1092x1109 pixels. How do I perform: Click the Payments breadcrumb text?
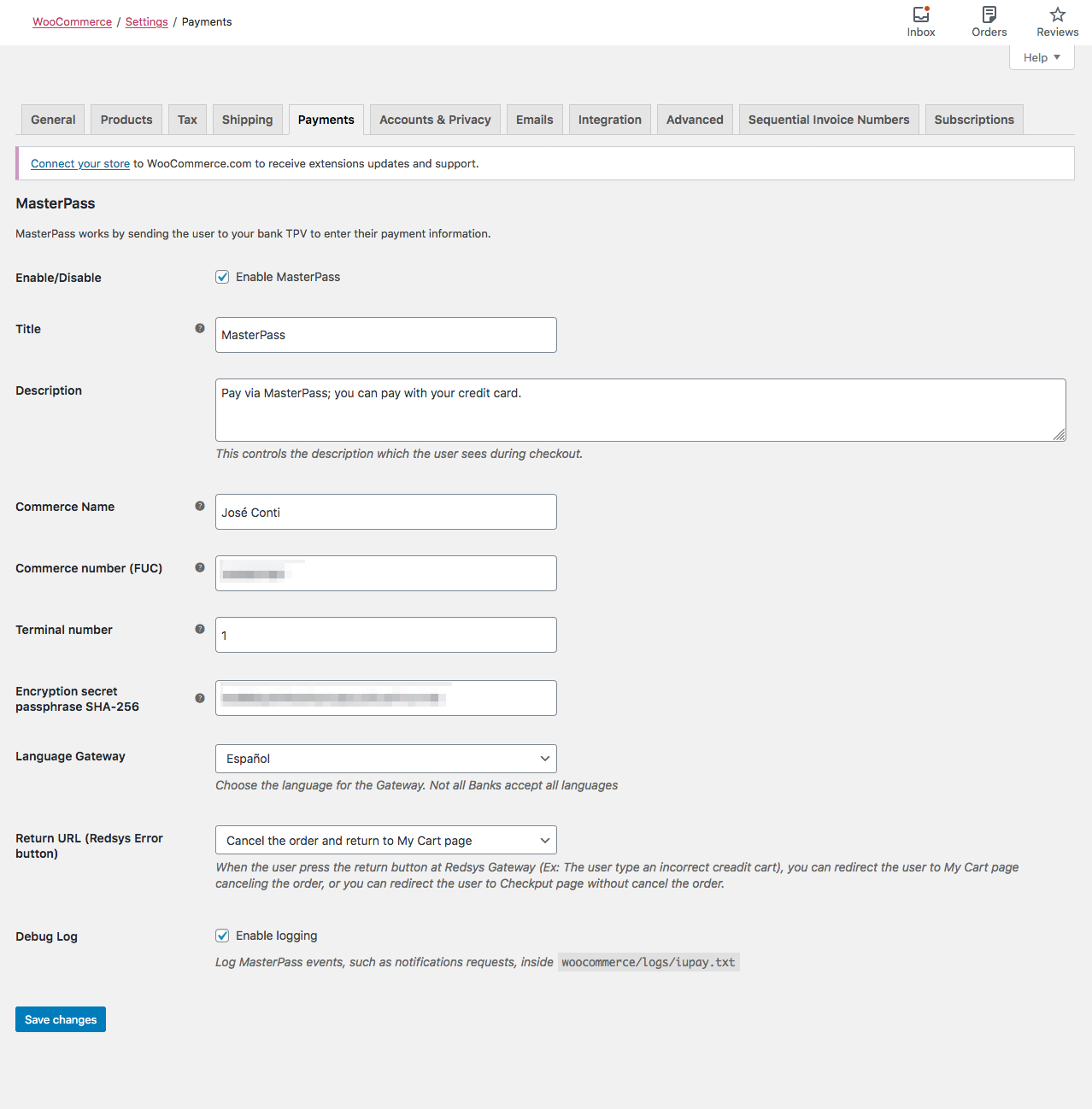[207, 21]
